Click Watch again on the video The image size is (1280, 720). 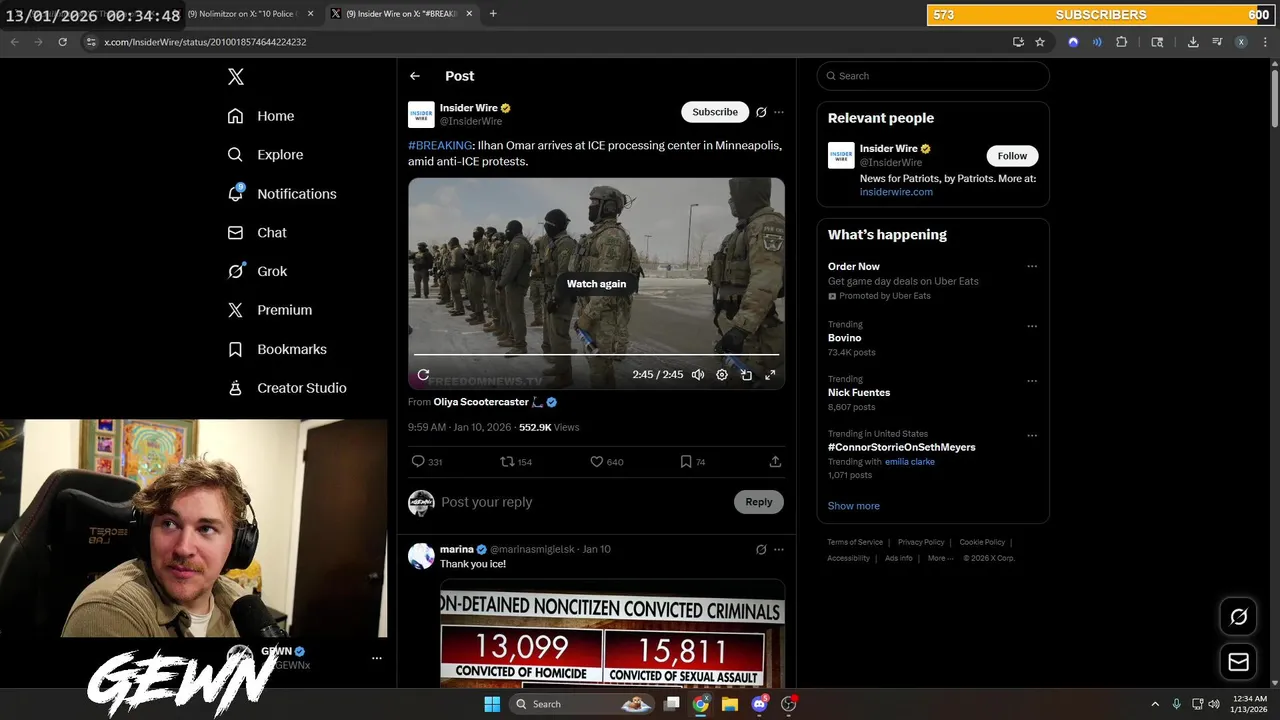[596, 284]
